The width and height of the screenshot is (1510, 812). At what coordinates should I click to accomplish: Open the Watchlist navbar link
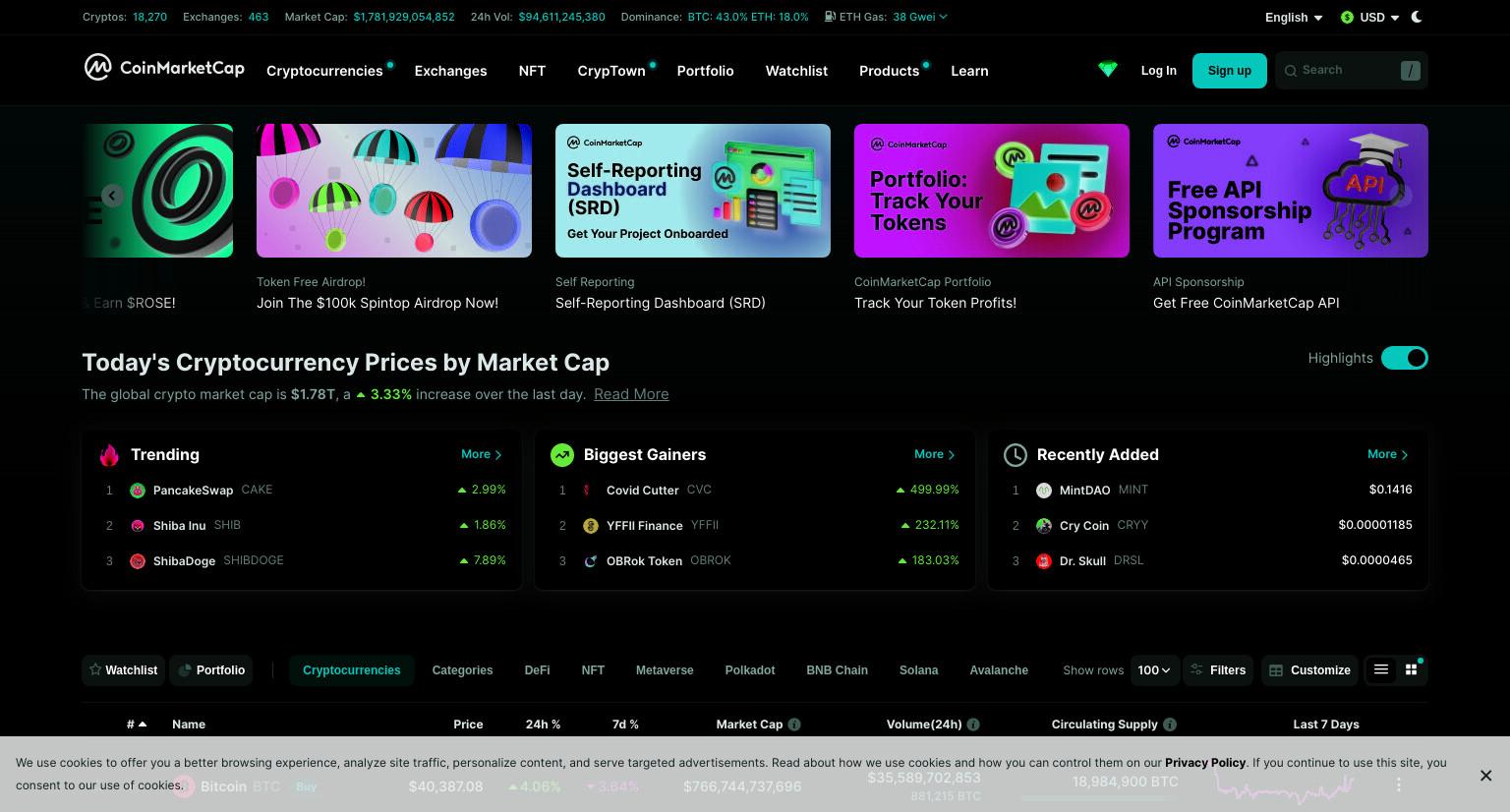pos(796,71)
